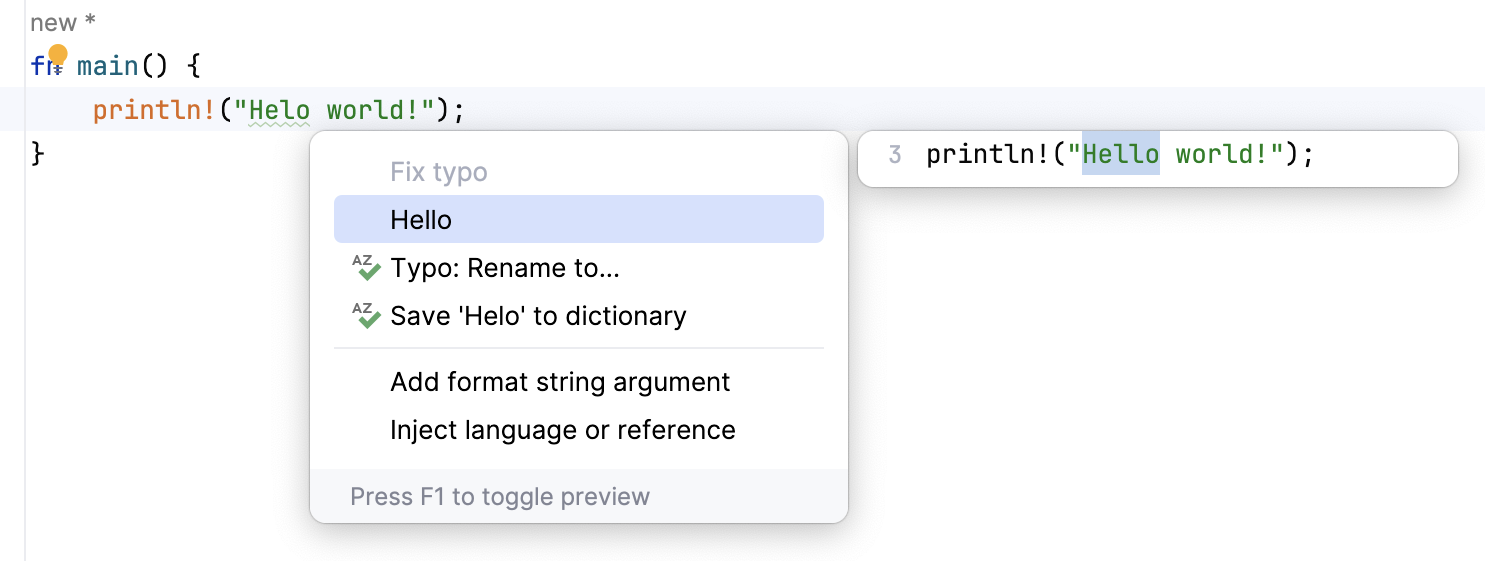Click line number 3 in preview popup

coord(894,155)
